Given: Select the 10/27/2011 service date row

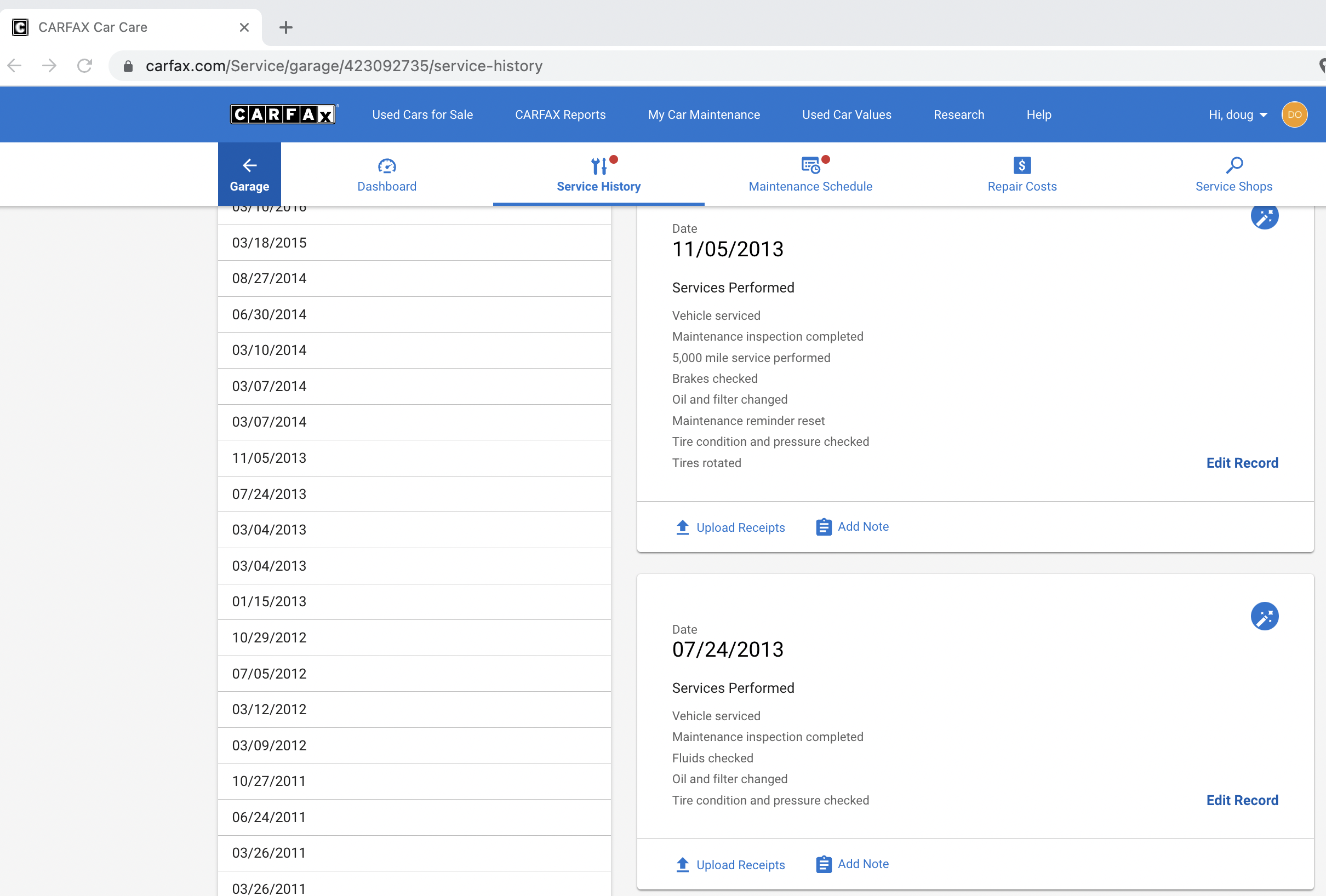Looking at the screenshot, I should tap(414, 782).
